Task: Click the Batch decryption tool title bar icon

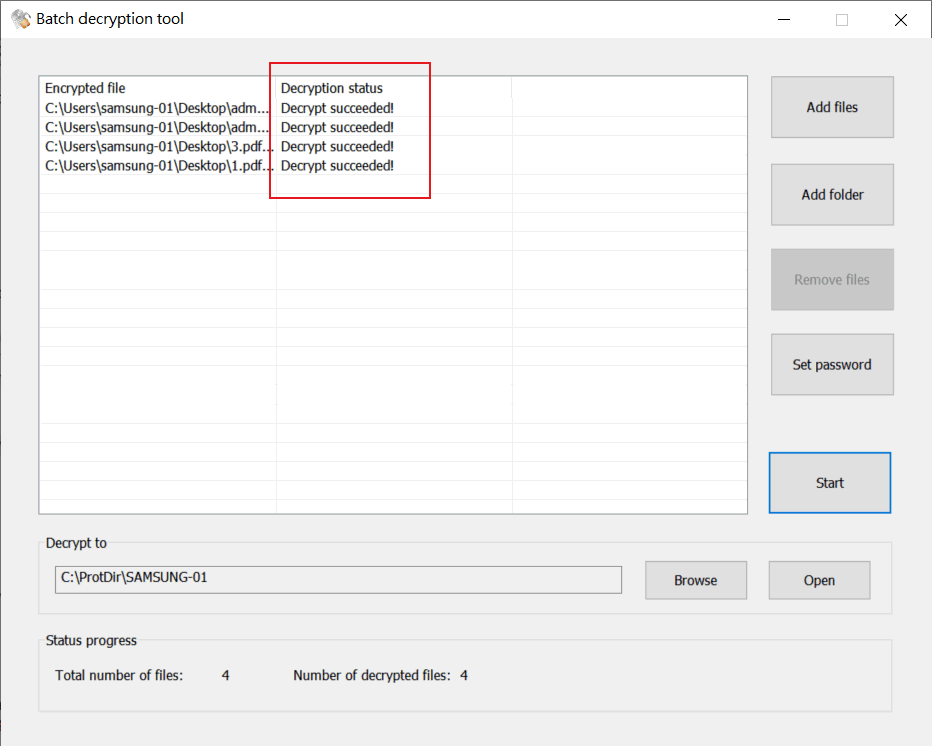Action: click(x=20, y=19)
